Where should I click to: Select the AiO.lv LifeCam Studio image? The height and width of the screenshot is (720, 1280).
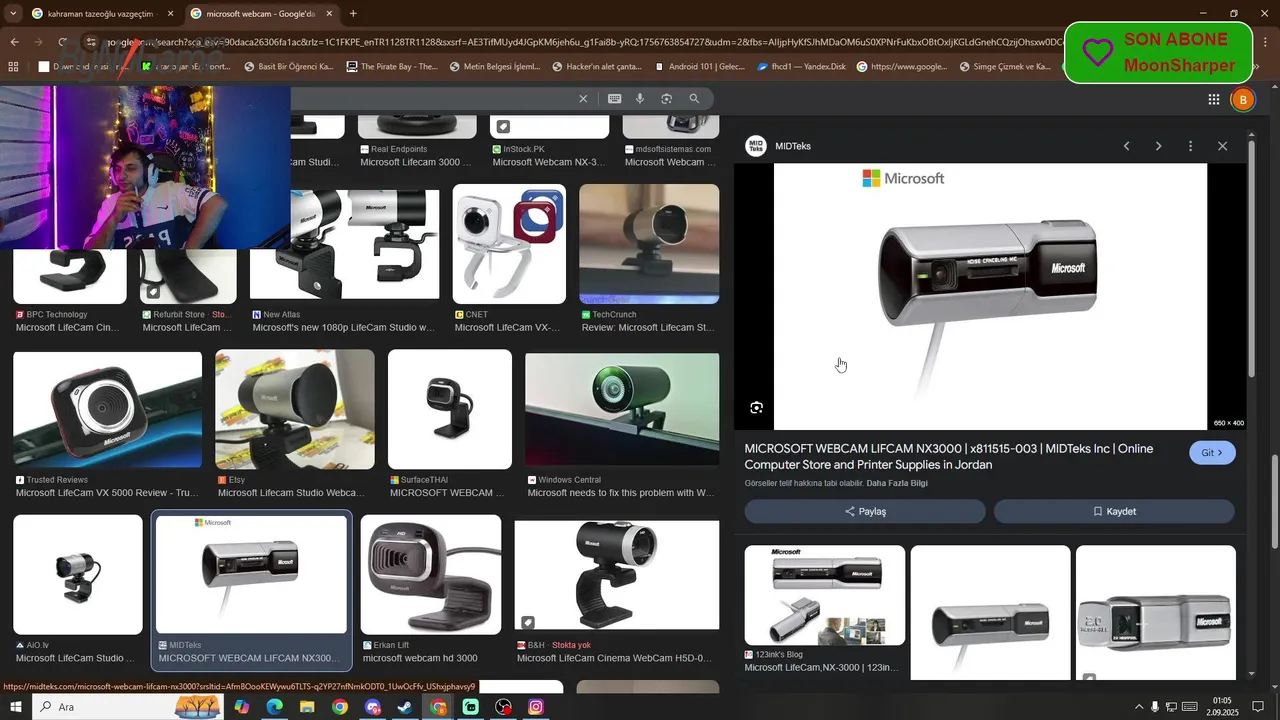pos(78,575)
